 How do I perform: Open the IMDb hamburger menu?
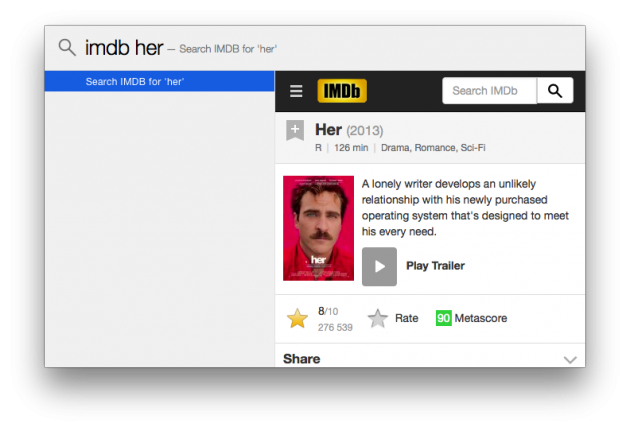pyautogui.click(x=296, y=91)
